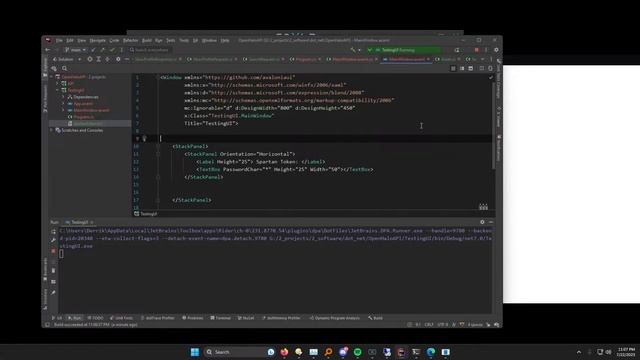640x360 pixels.
Task: Open Spotify from the taskbar
Action: pos(358,352)
